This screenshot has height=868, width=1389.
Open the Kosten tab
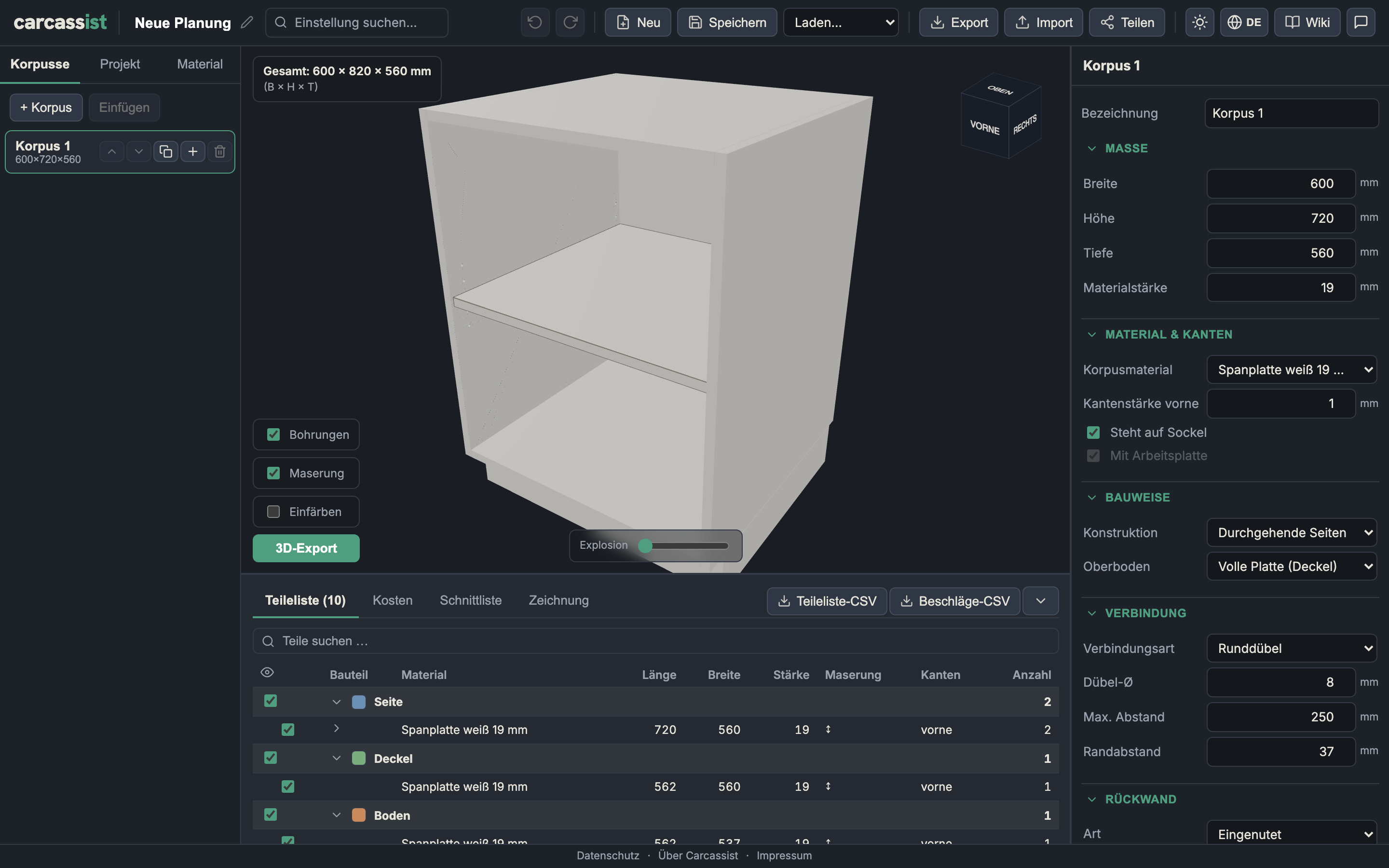click(393, 600)
